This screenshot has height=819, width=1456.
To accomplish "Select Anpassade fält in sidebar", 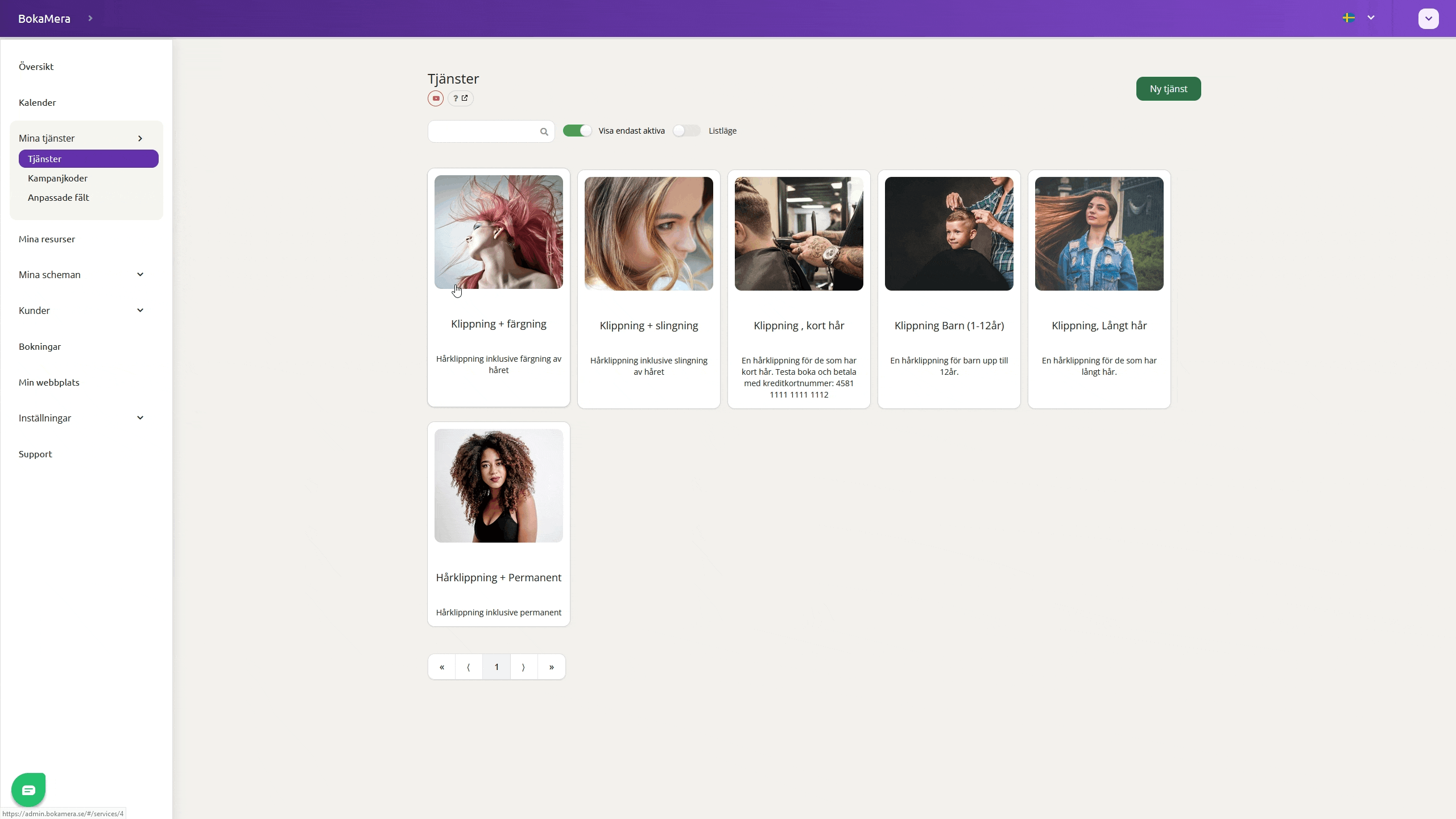I will point(59,197).
